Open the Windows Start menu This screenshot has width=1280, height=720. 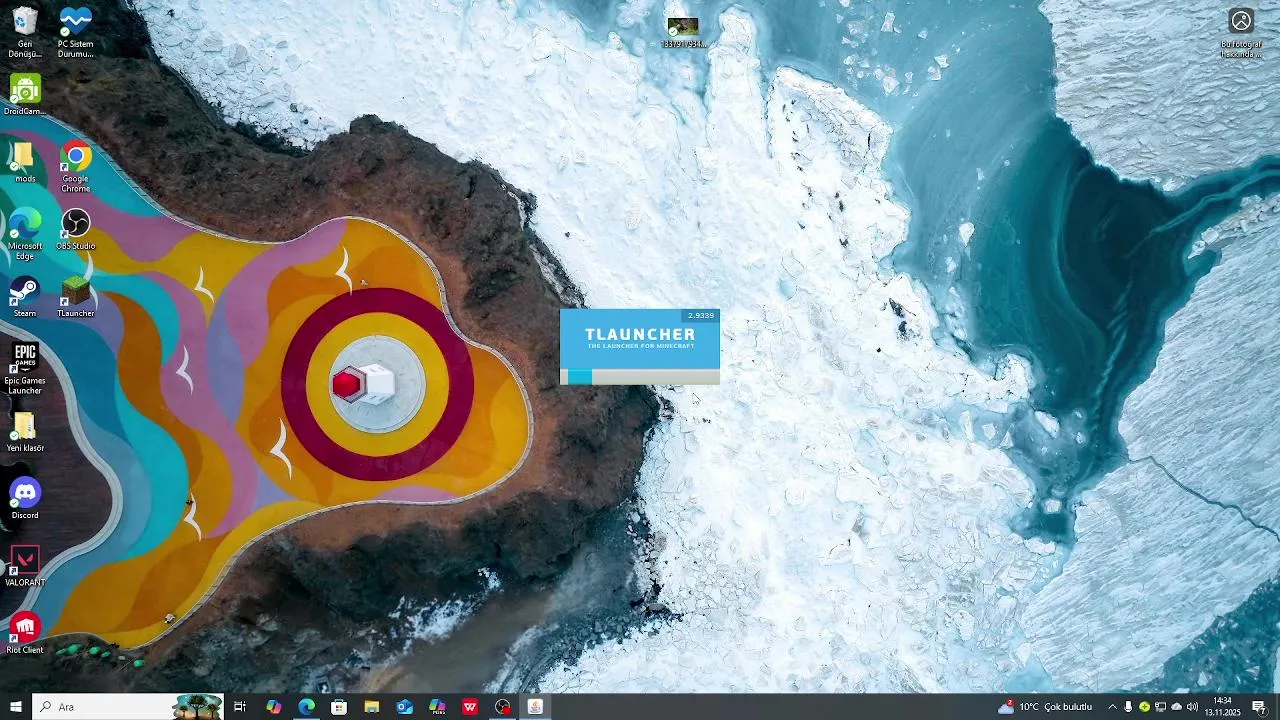pyautogui.click(x=16, y=707)
